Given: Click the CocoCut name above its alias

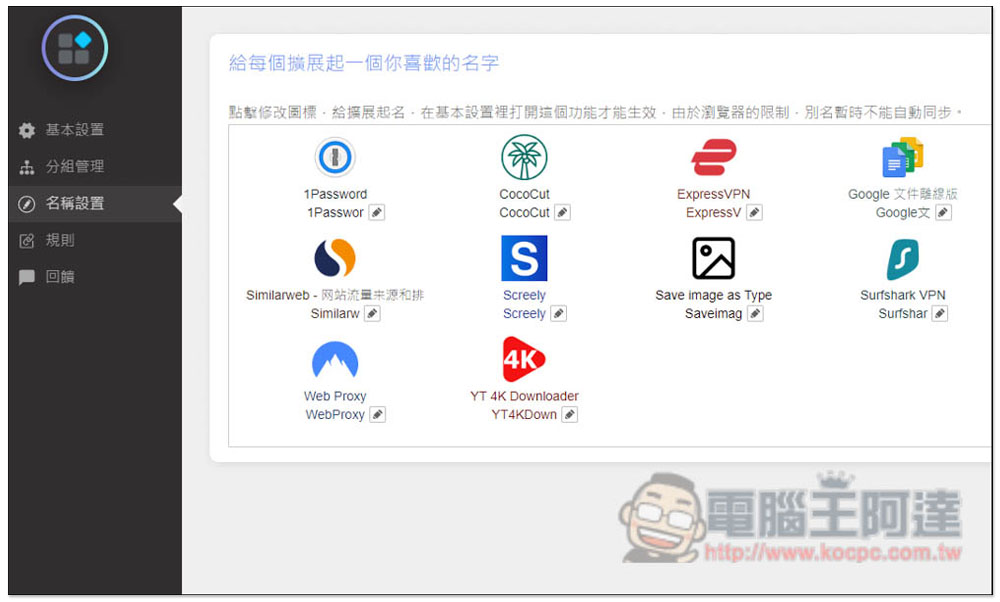Looking at the screenshot, I should tap(524, 194).
